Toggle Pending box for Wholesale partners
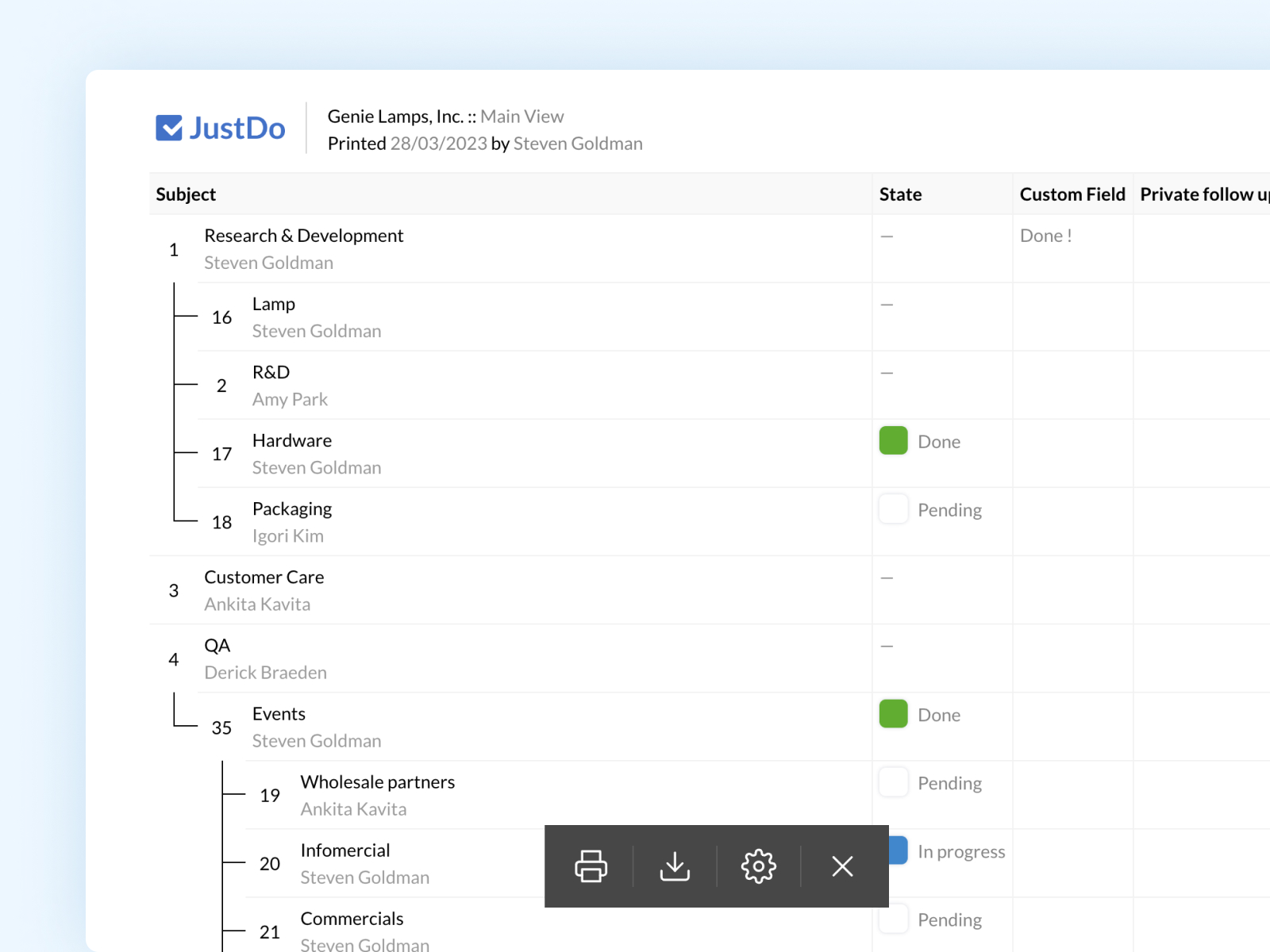Screen dimensions: 1270x952 tap(893, 782)
